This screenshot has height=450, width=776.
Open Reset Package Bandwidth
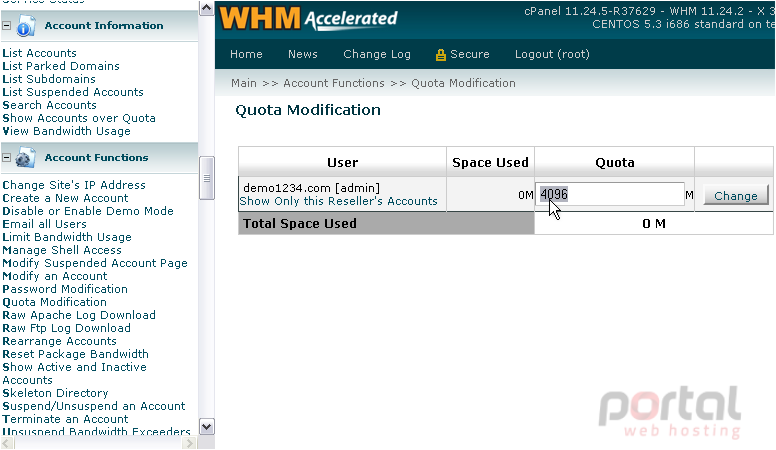coord(75,354)
